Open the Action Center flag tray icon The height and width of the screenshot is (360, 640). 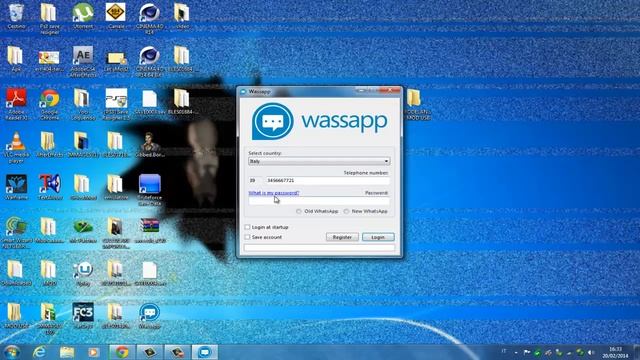[527, 352]
